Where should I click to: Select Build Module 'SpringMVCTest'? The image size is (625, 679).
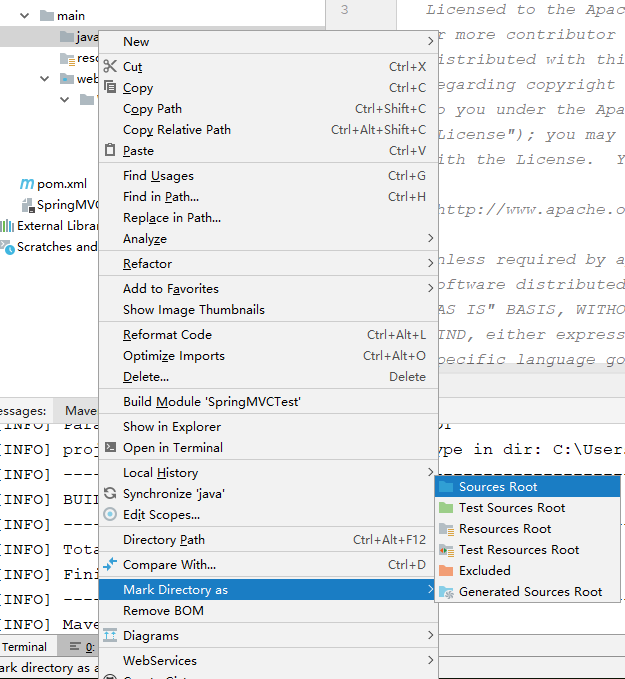point(269,401)
